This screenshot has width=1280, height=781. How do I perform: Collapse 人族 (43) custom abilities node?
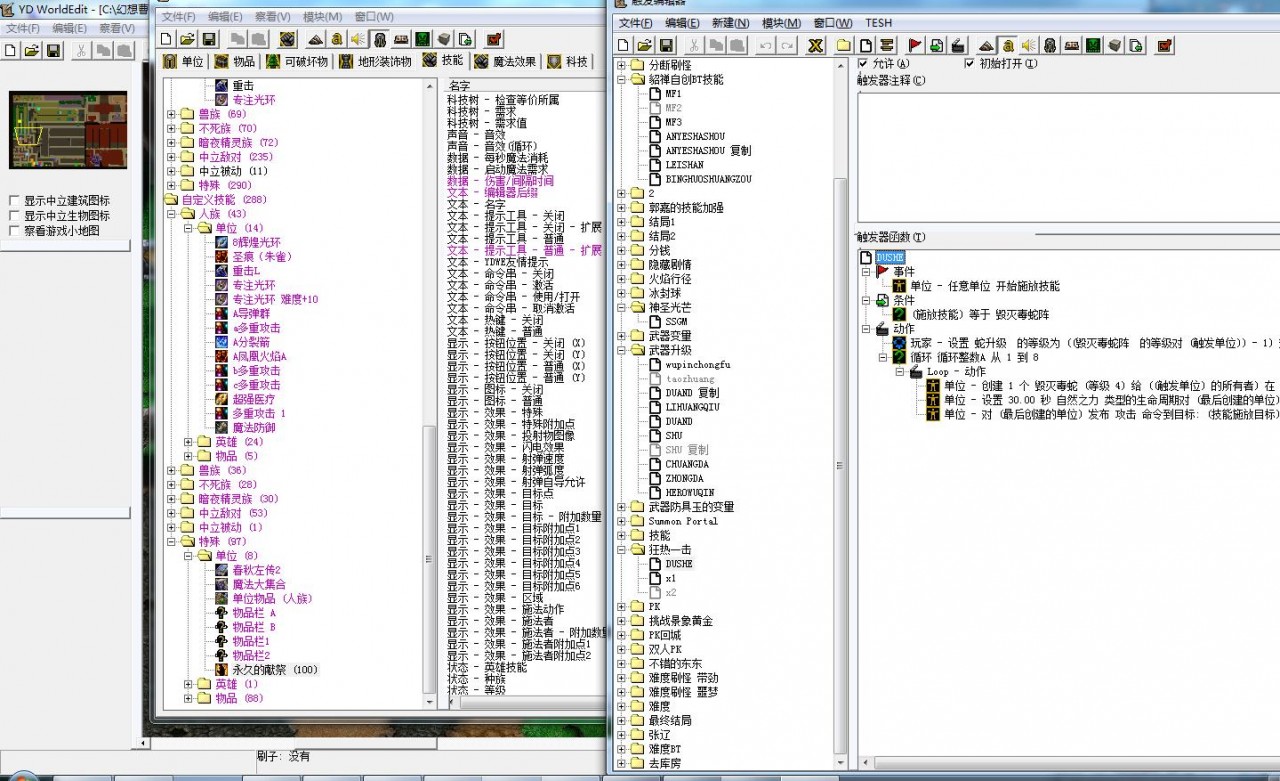(171, 214)
